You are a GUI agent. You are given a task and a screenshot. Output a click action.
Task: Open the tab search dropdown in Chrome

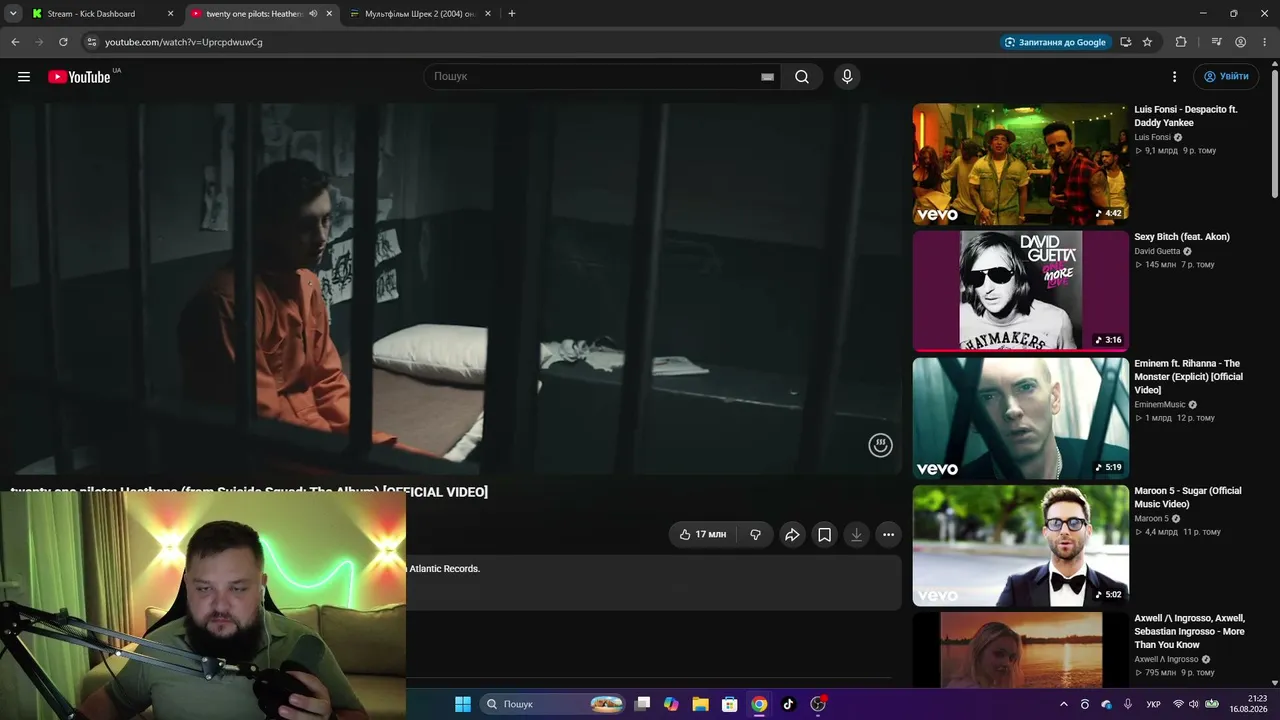click(x=13, y=14)
